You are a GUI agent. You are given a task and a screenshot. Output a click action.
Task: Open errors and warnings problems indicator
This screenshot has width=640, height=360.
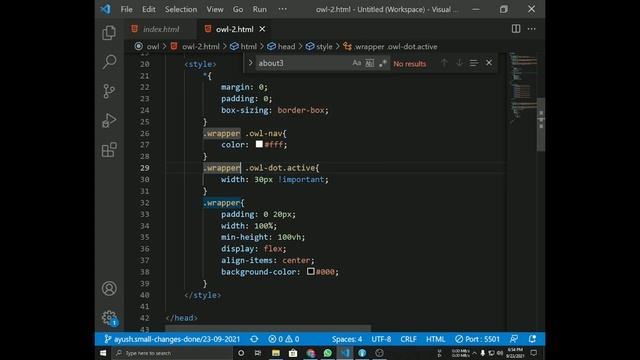click(284, 339)
